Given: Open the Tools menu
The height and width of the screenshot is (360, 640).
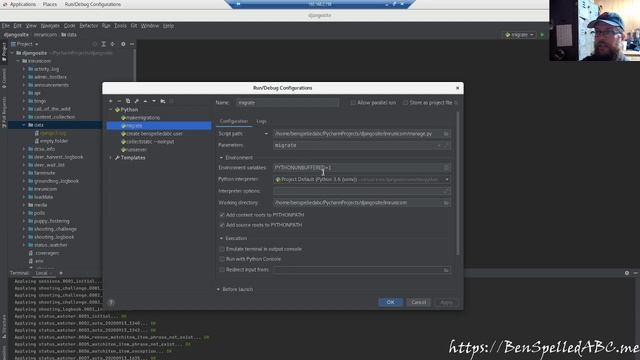Looking at the screenshot, I should [x=120, y=26].
